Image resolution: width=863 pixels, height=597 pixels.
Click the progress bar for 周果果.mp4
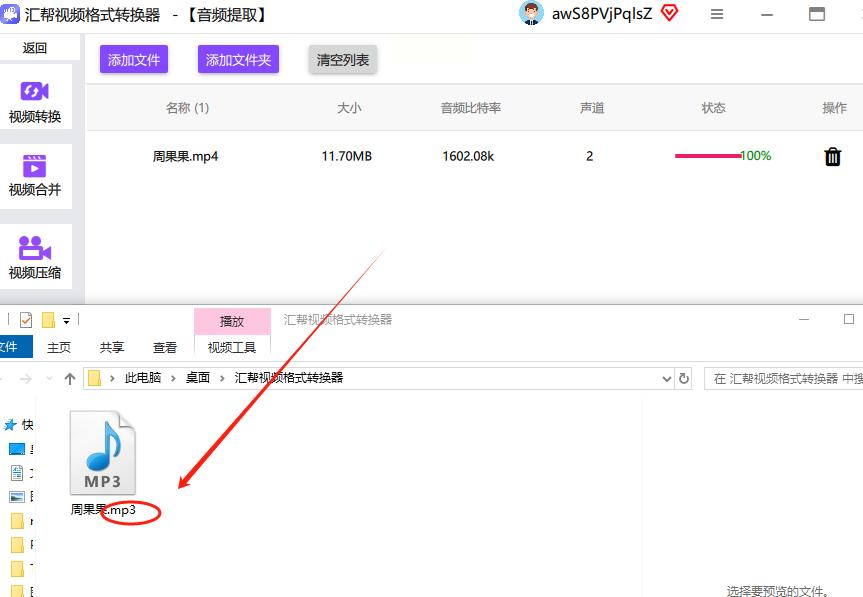point(707,156)
